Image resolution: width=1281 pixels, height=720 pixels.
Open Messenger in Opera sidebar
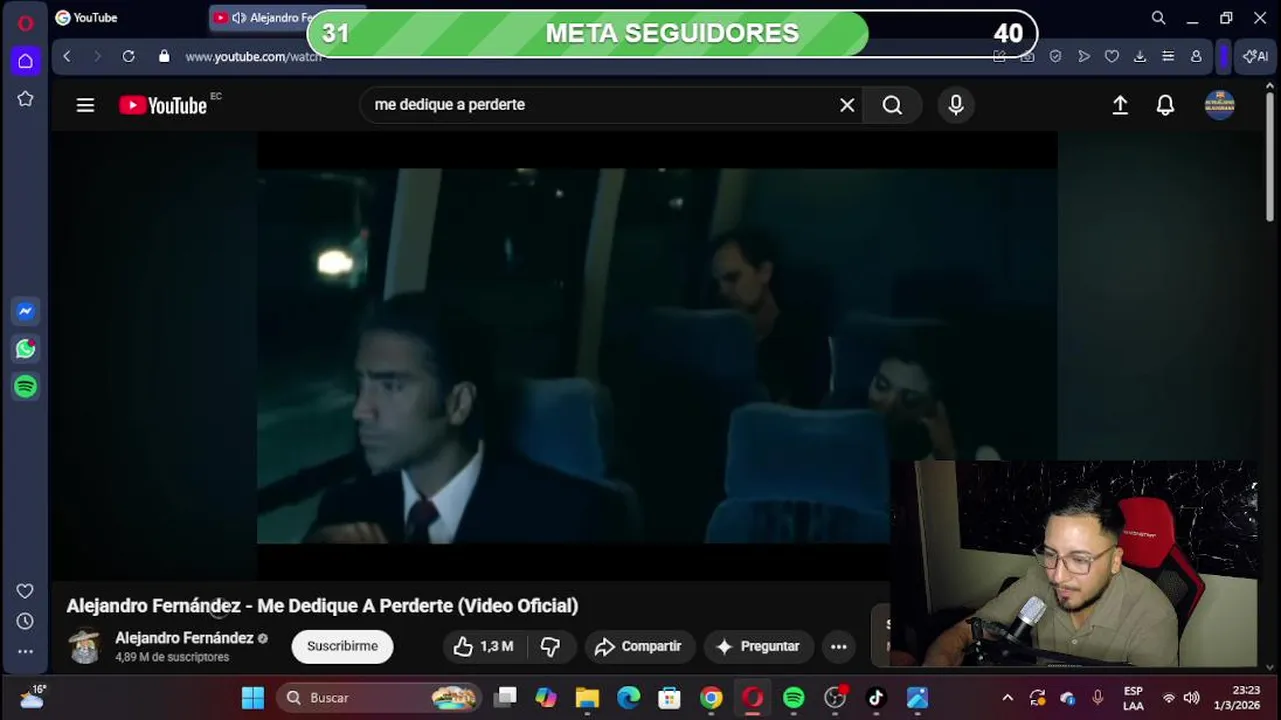pyautogui.click(x=26, y=311)
